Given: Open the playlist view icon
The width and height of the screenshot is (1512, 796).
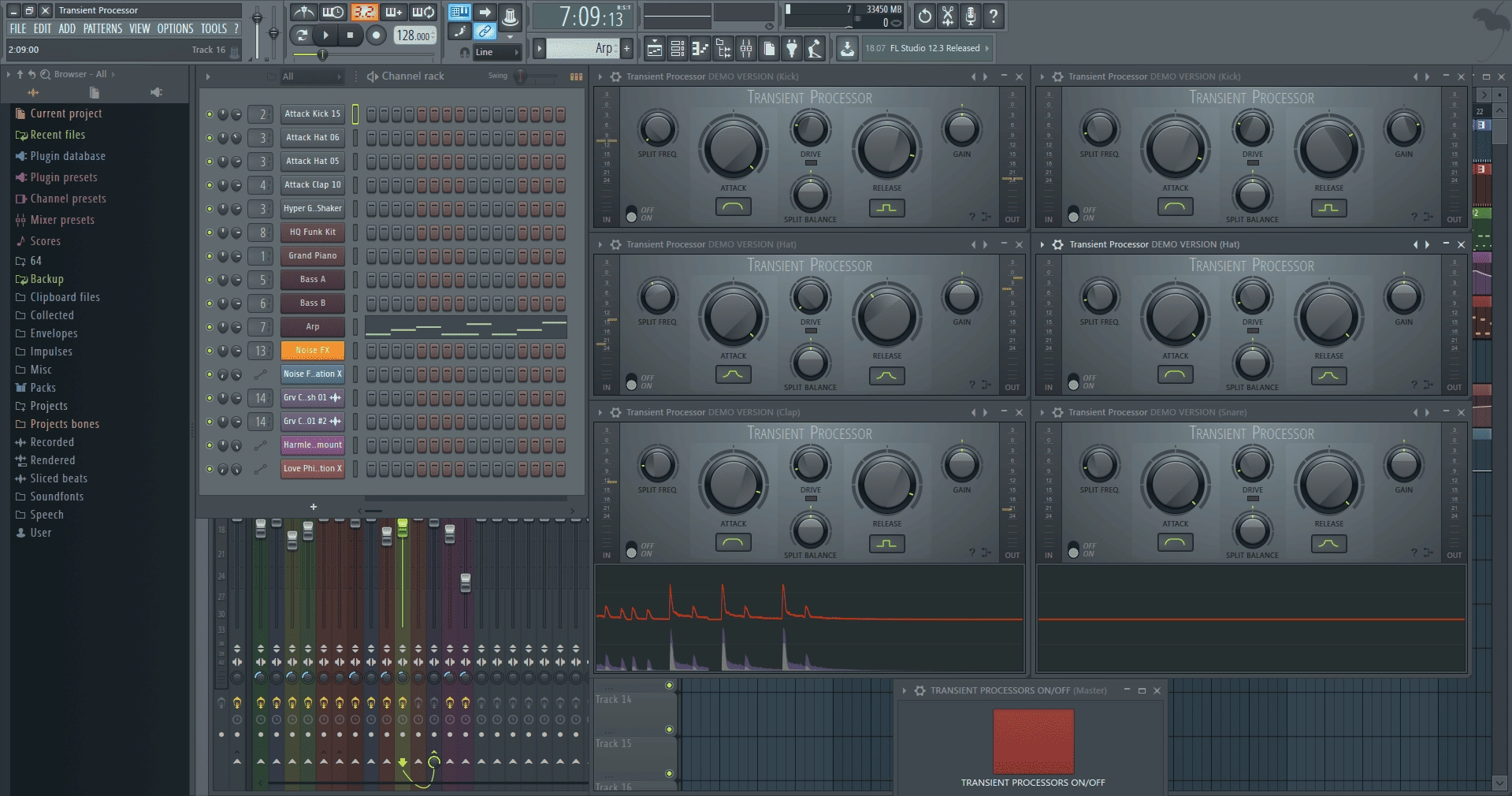Looking at the screenshot, I should [x=654, y=49].
